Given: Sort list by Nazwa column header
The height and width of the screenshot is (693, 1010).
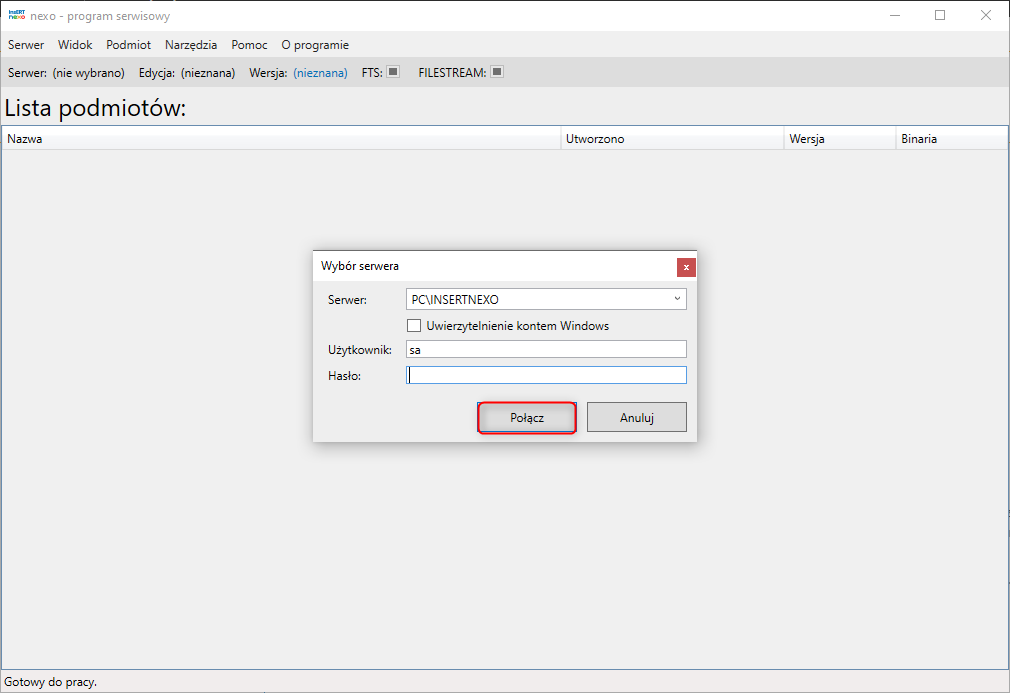Looking at the screenshot, I should [281, 138].
